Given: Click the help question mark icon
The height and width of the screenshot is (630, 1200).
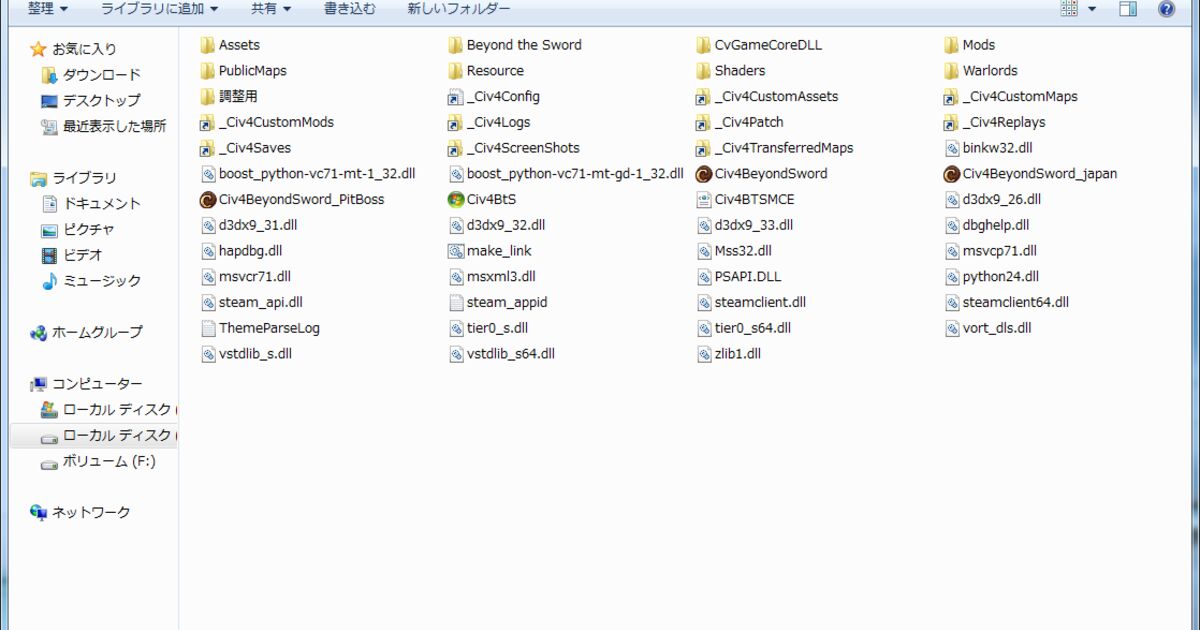Looking at the screenshot, I should pos(1166,9).
